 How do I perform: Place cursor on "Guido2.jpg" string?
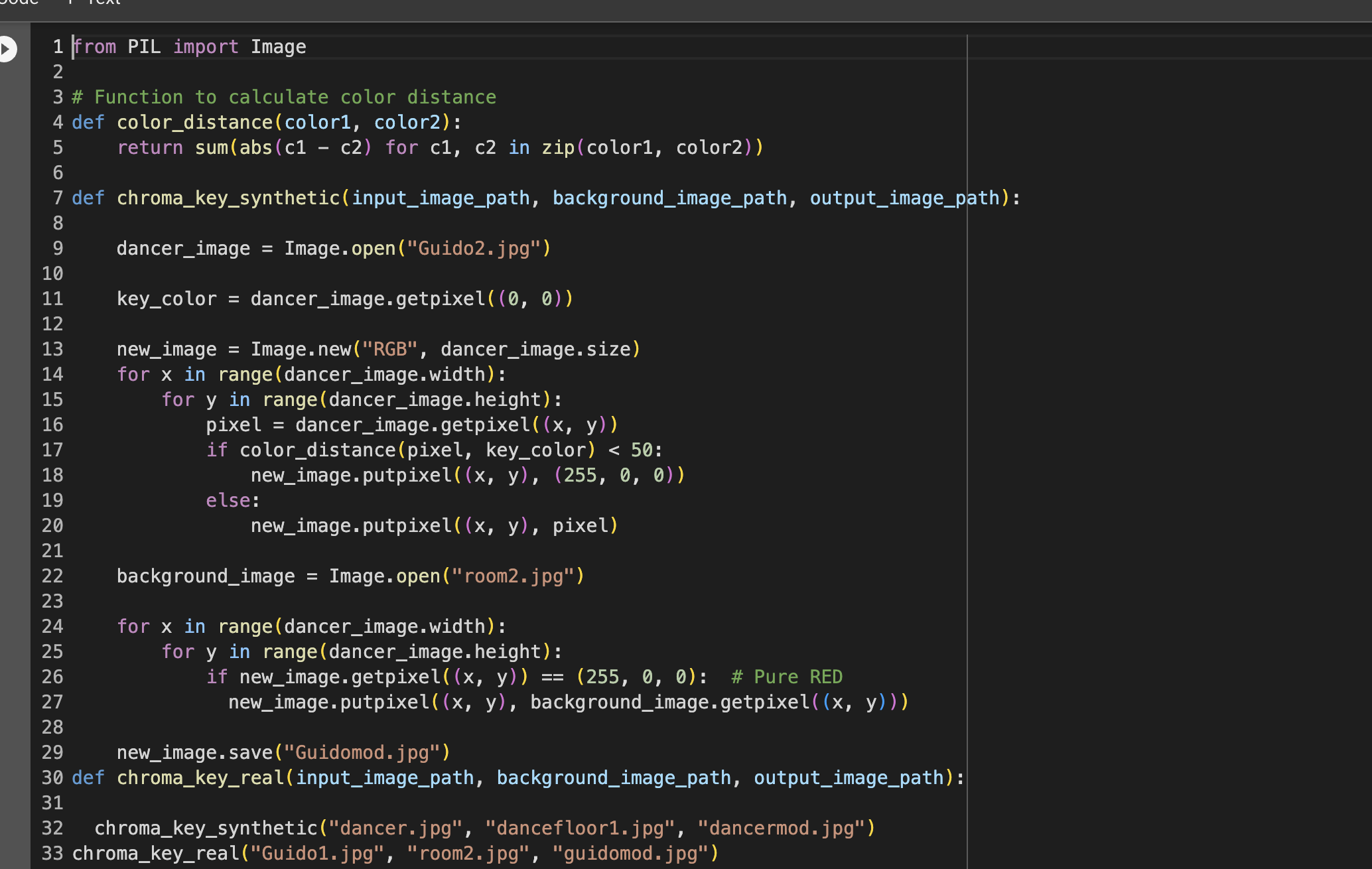[x=474, y=248]
